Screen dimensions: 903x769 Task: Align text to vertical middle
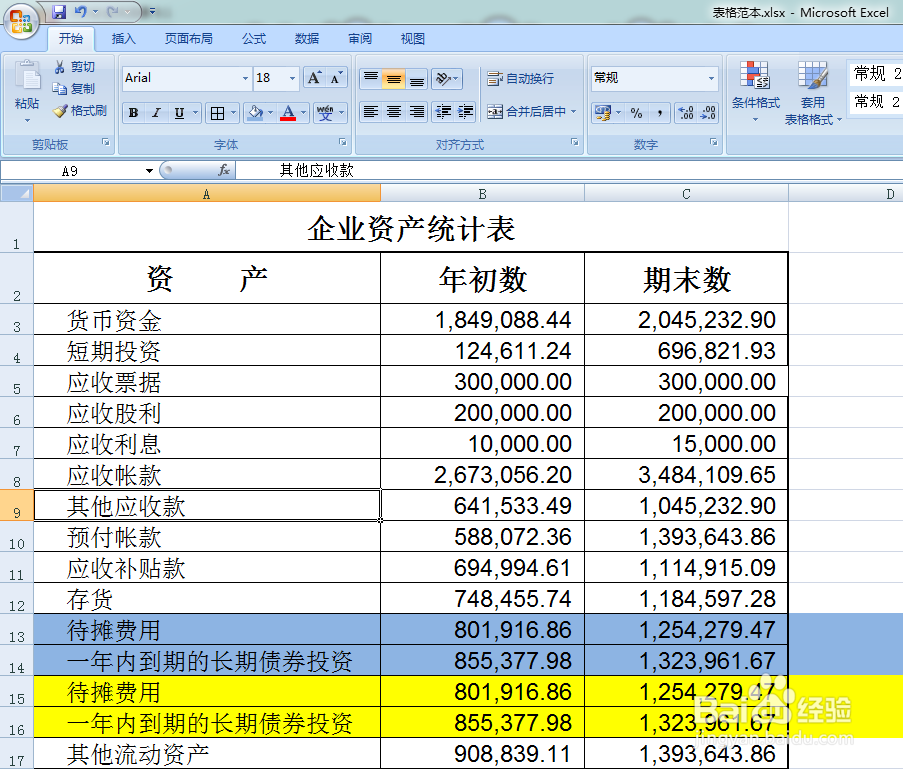coord(394,78)
